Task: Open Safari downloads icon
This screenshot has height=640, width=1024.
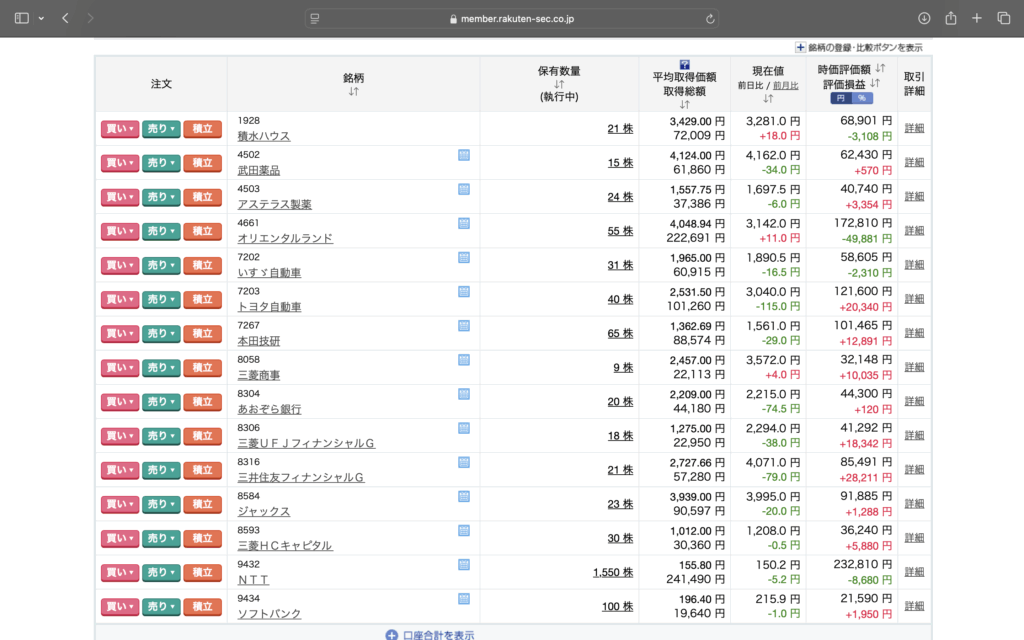Action: (x=923, y=18)
